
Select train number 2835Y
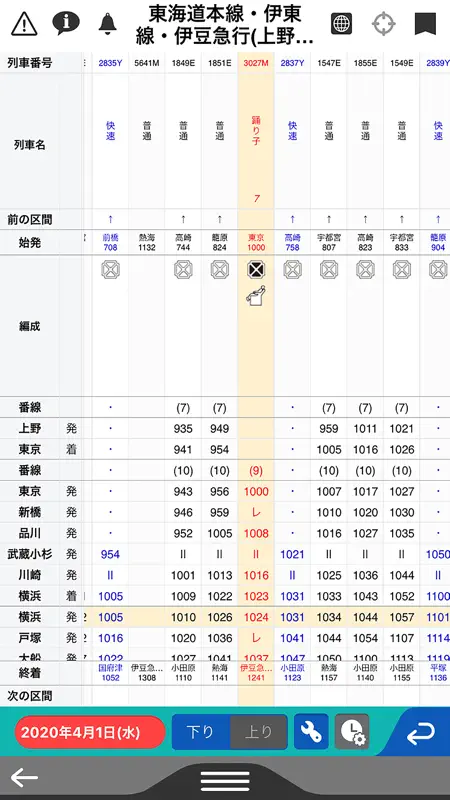(x=110, y=63)
